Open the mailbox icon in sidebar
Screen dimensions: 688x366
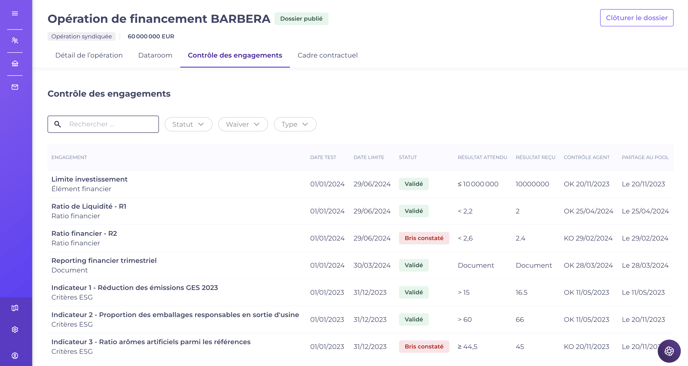[15, 87]
